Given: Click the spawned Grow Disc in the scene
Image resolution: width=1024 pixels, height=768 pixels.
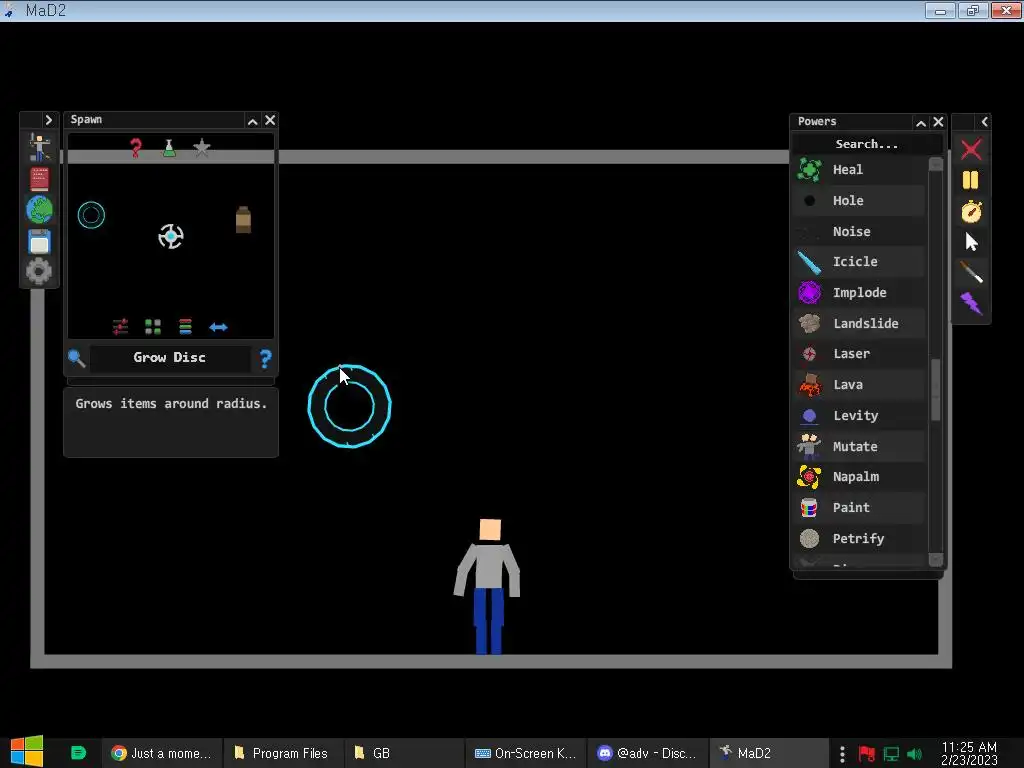Looking at the screenshot, I should point(349,406).
